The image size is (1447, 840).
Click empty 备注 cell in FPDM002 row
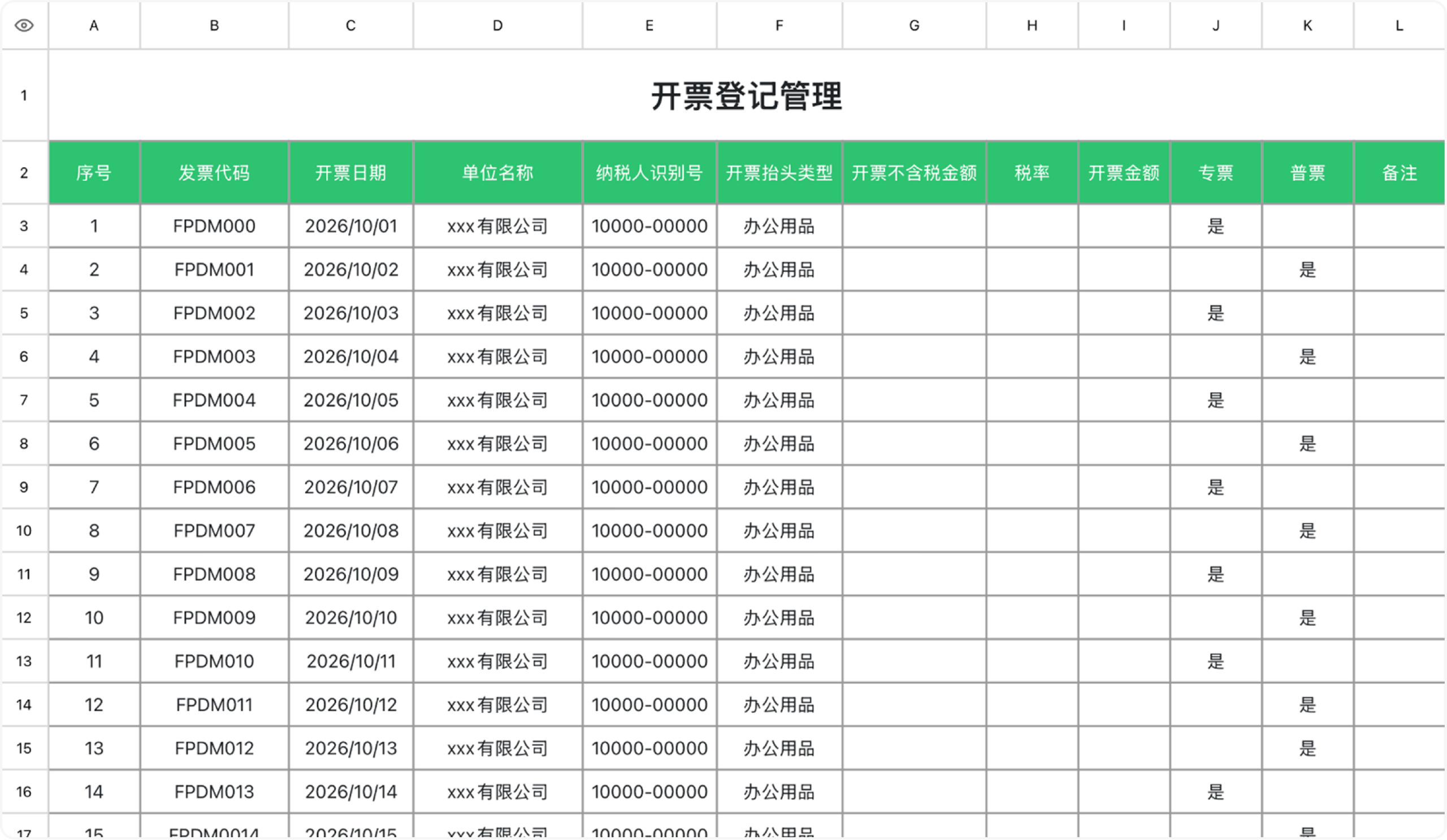coord(1400,313)
